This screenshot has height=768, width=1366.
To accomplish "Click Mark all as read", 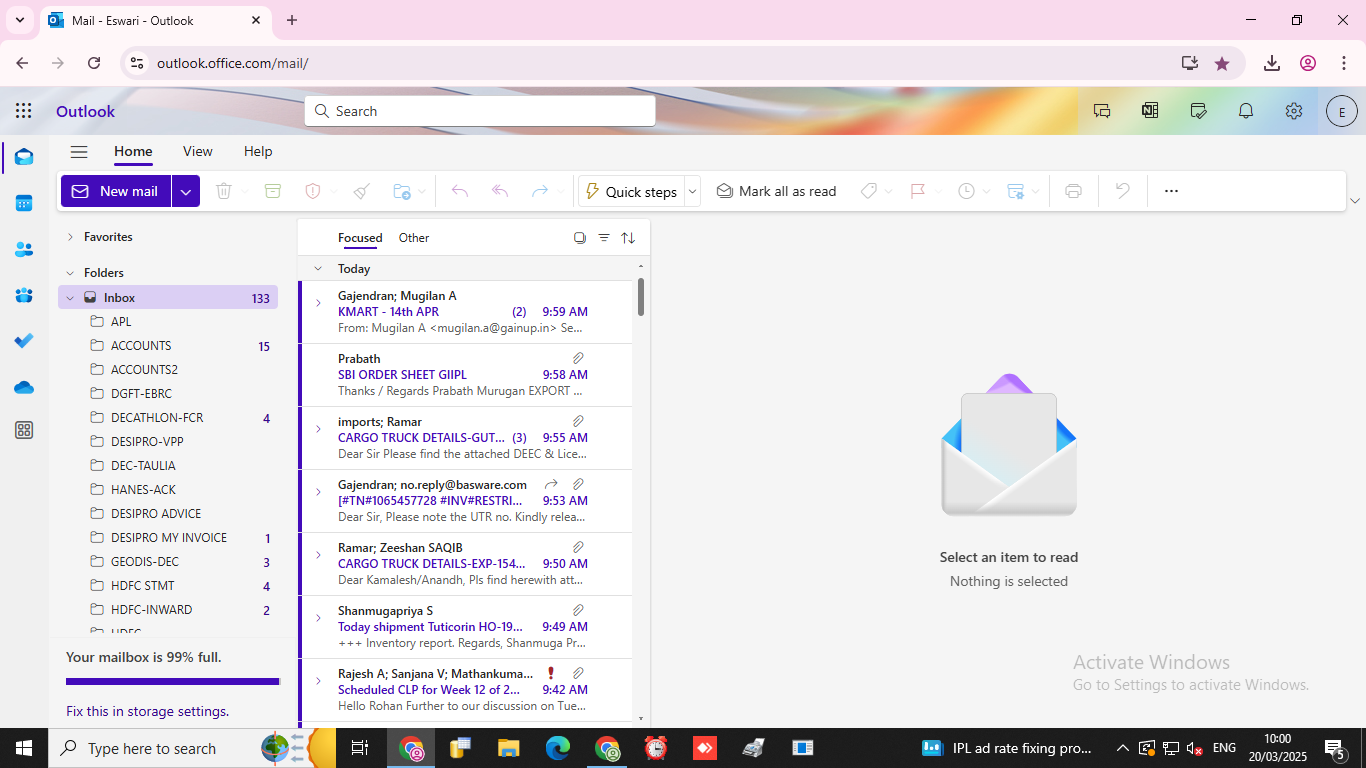I will [776, 191].
